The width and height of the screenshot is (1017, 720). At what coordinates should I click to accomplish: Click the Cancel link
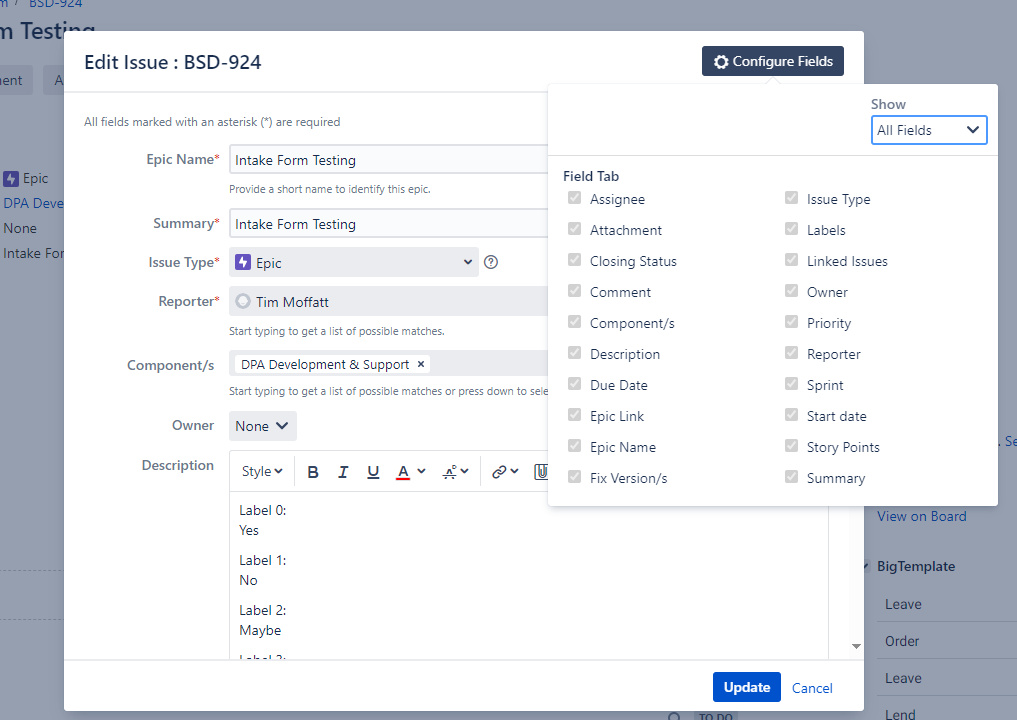(812, 688)
